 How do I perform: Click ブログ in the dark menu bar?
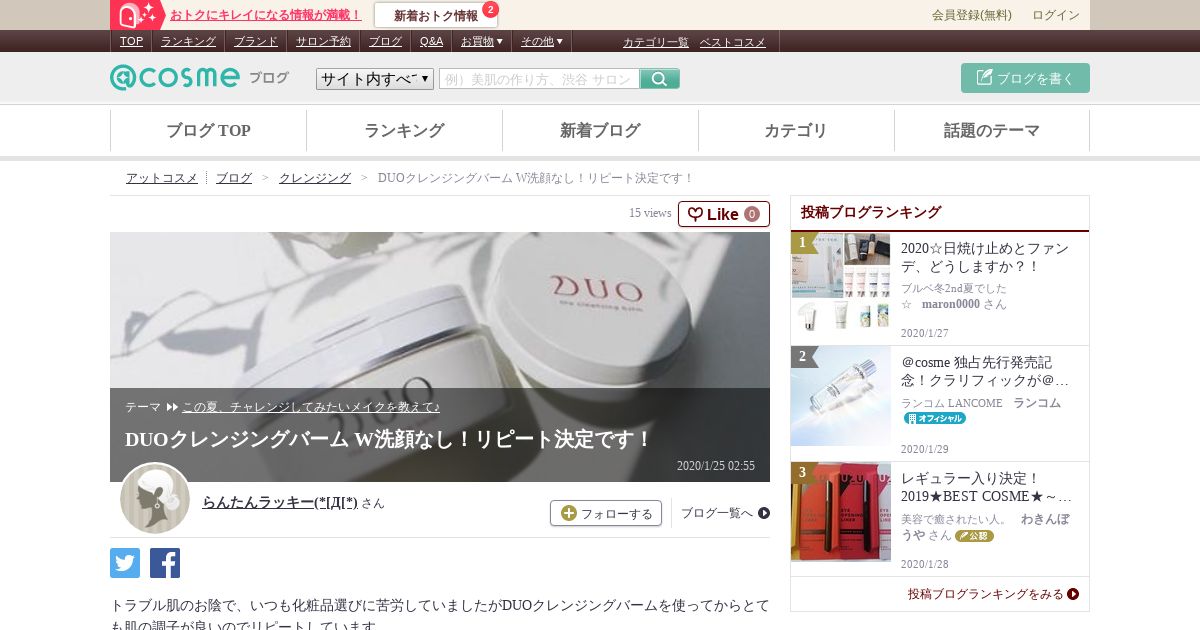[385, 41]
